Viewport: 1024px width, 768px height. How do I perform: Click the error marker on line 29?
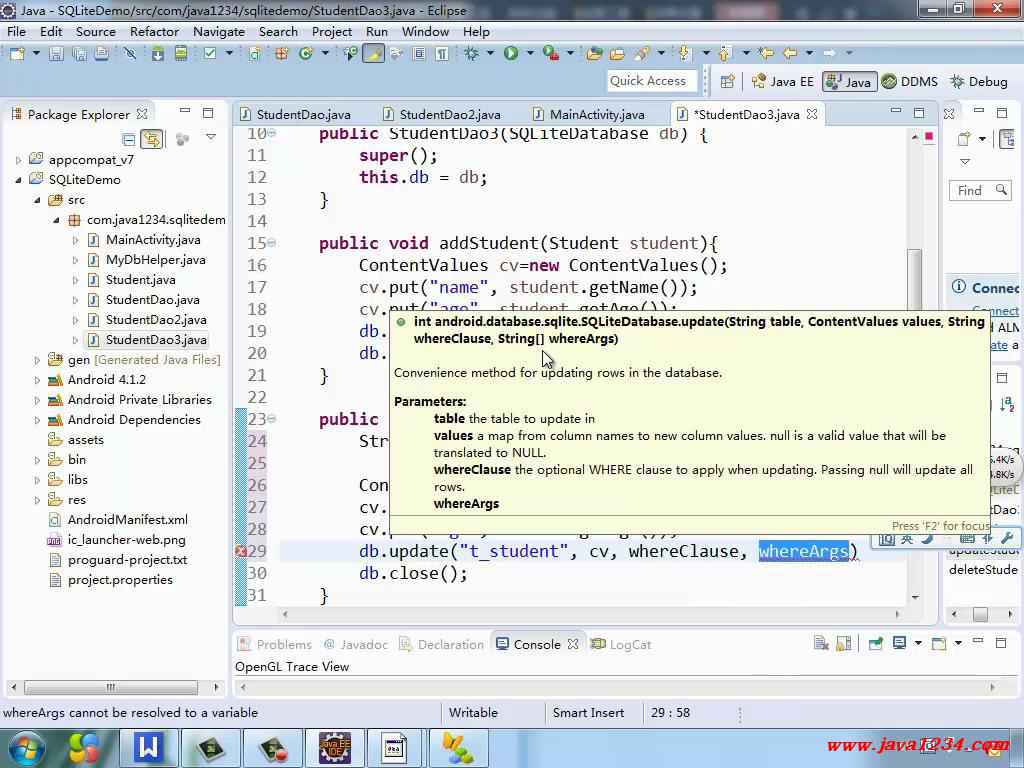[240, 551]
